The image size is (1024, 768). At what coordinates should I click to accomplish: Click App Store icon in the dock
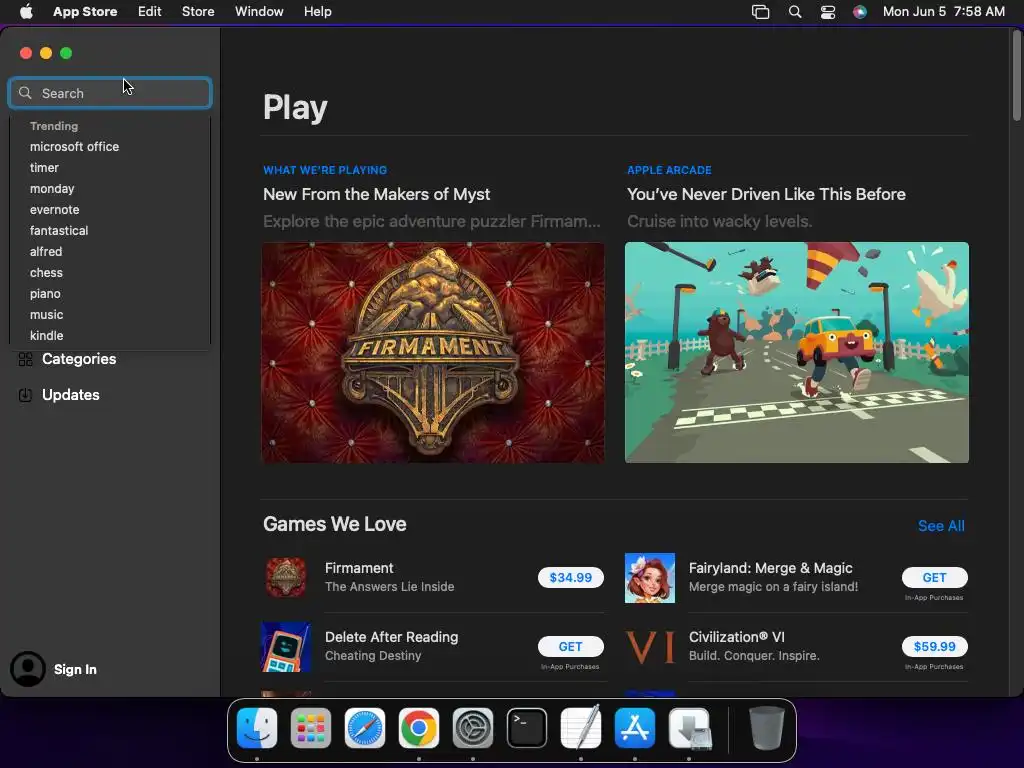click(635, 728)
